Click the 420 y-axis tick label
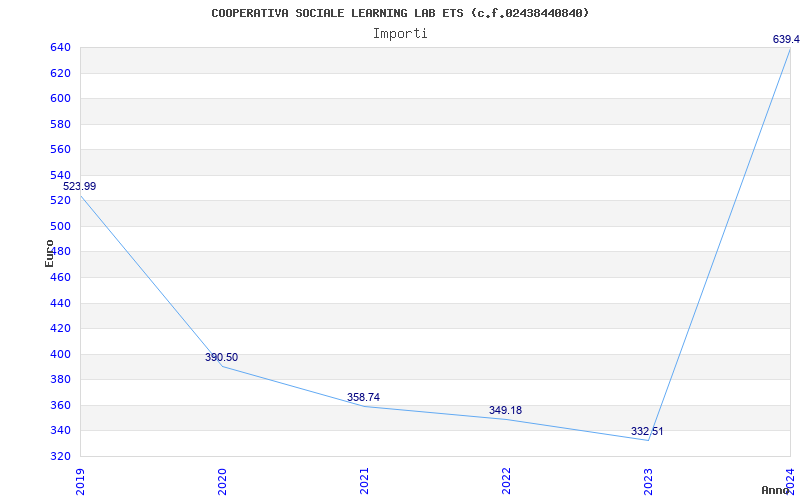The image size is (800, 500). click(60, 329)
